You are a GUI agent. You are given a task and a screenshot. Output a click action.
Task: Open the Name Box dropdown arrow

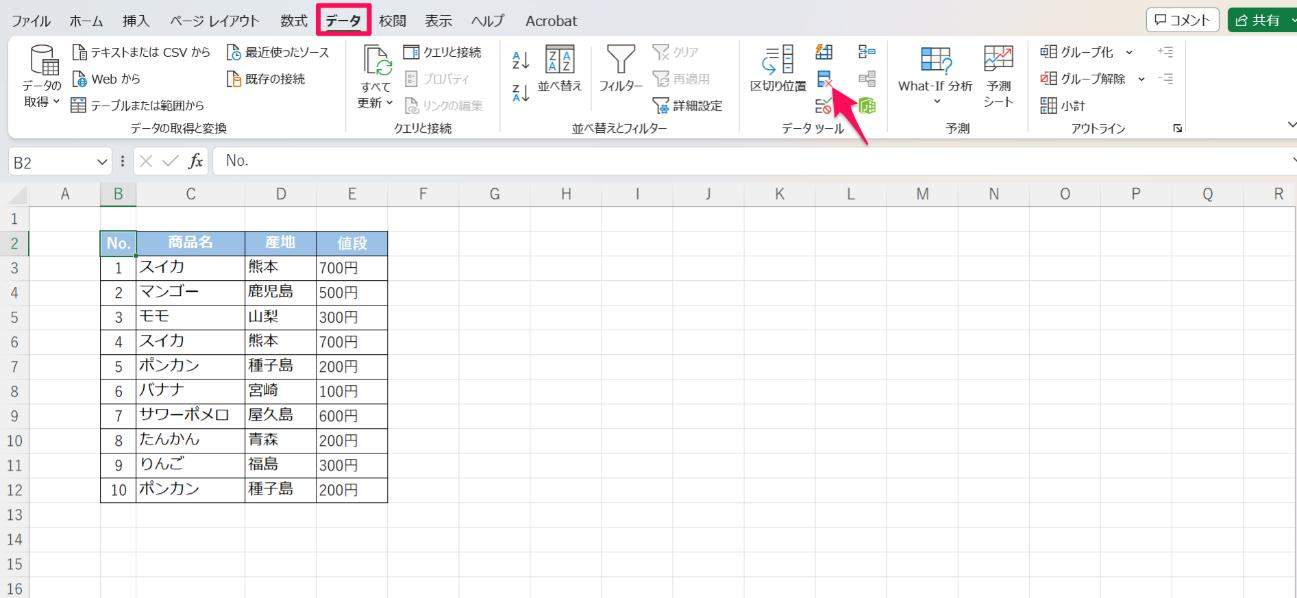pos(101,161)
